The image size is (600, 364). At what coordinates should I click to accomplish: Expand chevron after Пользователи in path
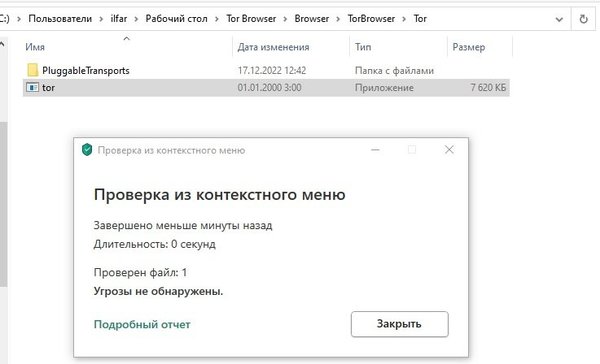101,19
